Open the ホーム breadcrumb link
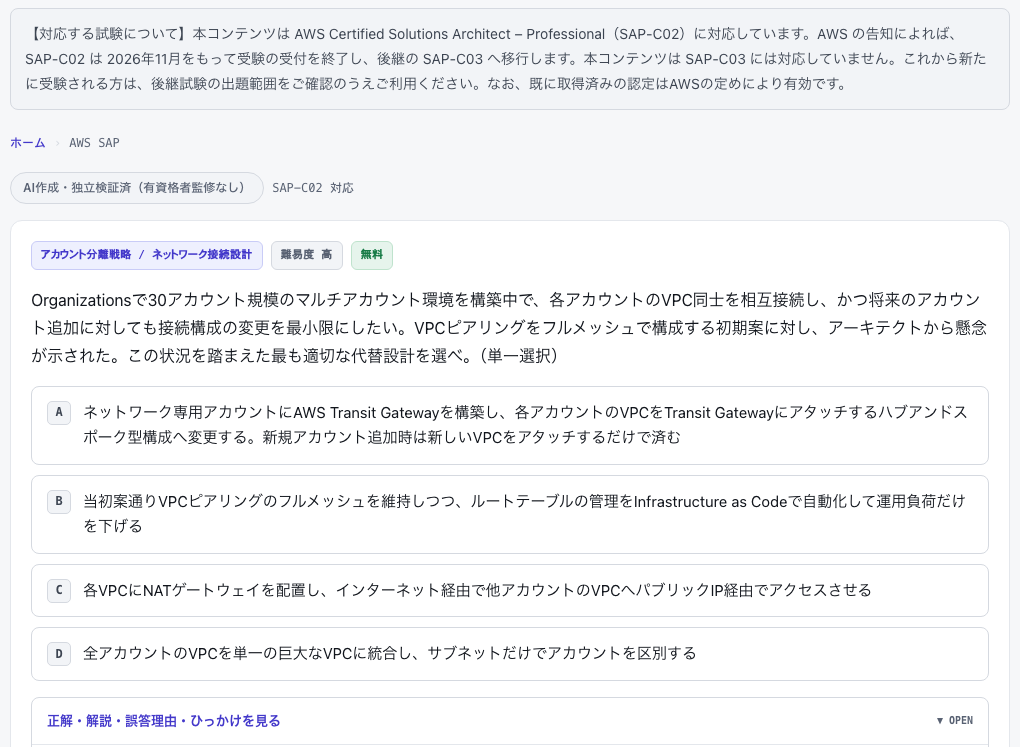 click(27, 143)
